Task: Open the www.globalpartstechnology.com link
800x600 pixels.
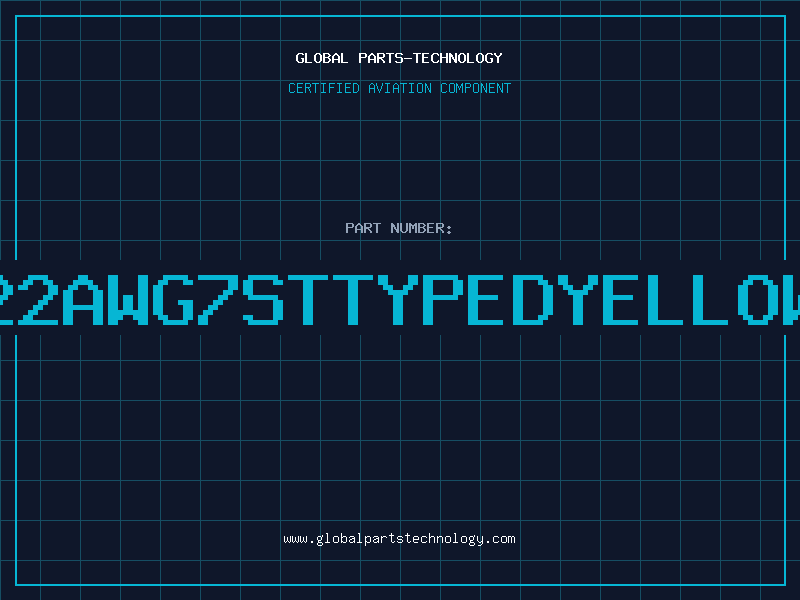Action: point(399,539)
